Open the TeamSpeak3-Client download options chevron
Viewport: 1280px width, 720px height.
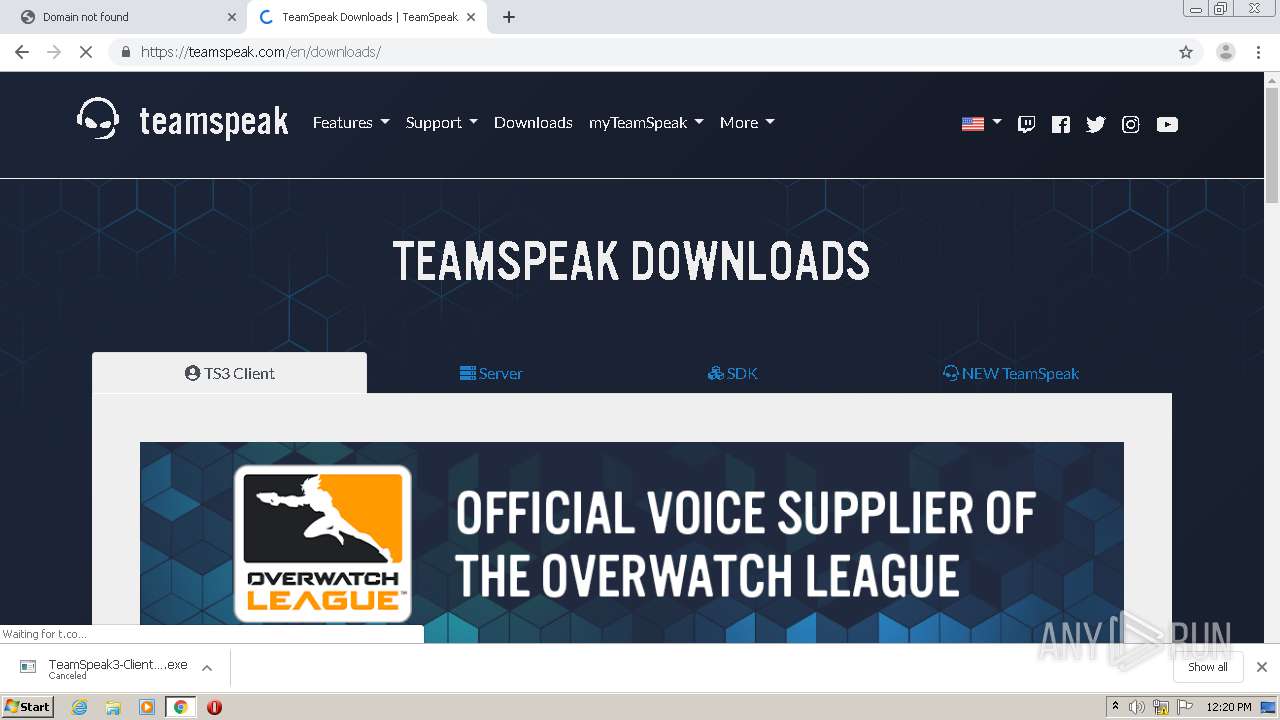[x=207, y=668]
